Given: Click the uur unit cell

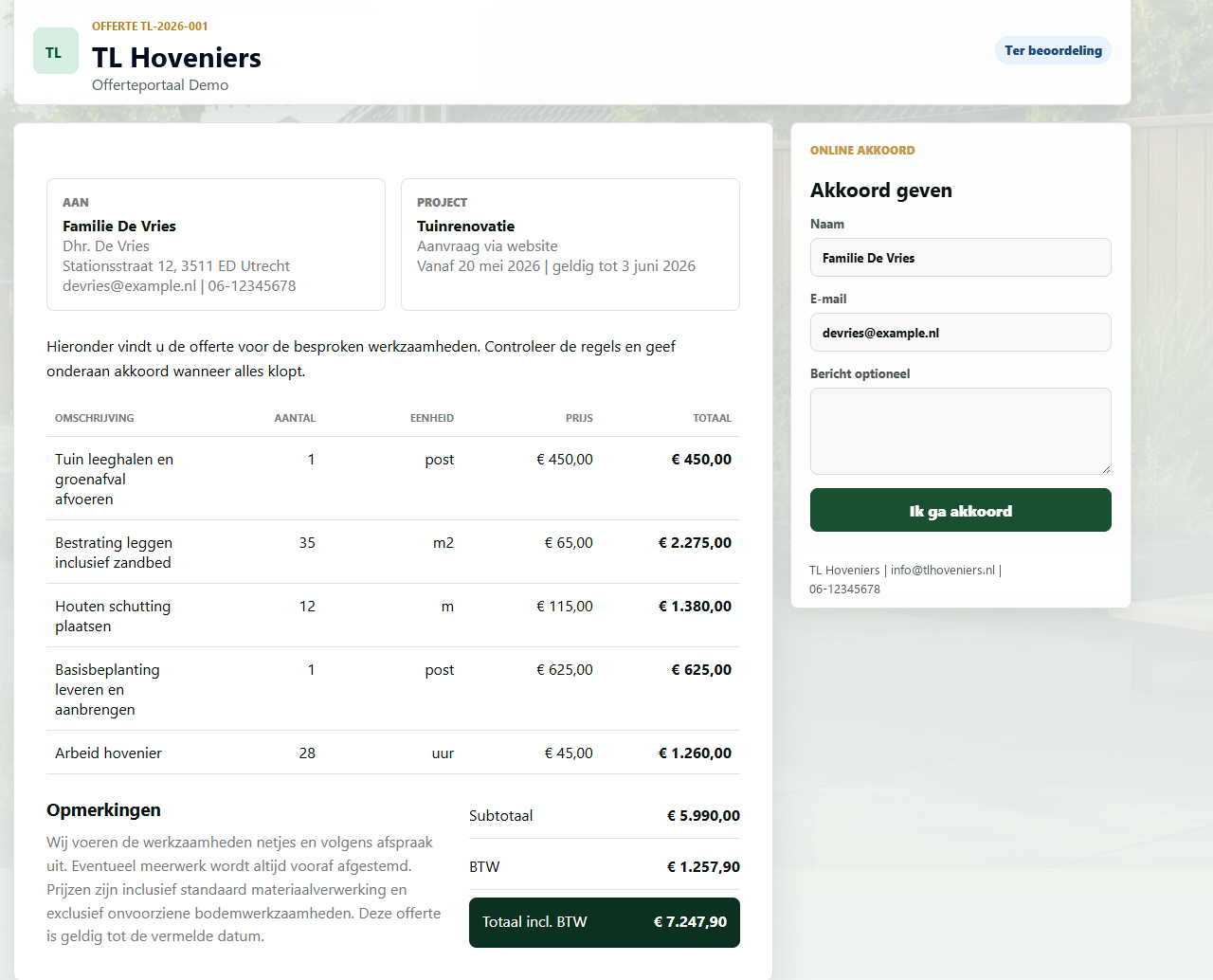Looking at the screenshot, I should tap(443, 753).
